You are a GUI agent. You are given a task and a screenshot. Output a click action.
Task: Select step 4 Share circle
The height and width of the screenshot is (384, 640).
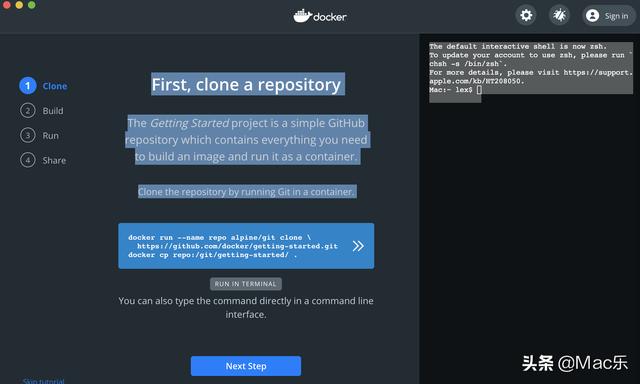click(28, 160)
